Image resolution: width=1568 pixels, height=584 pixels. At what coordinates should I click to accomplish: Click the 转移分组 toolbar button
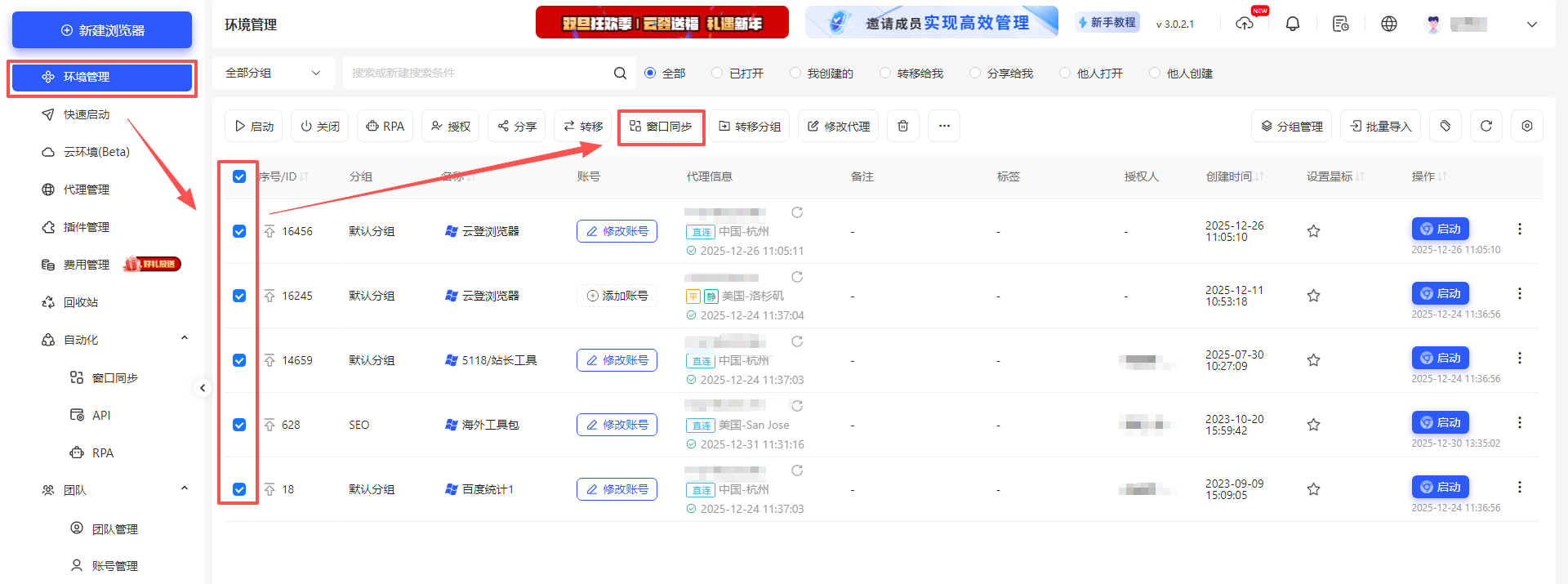click(749, 126)
